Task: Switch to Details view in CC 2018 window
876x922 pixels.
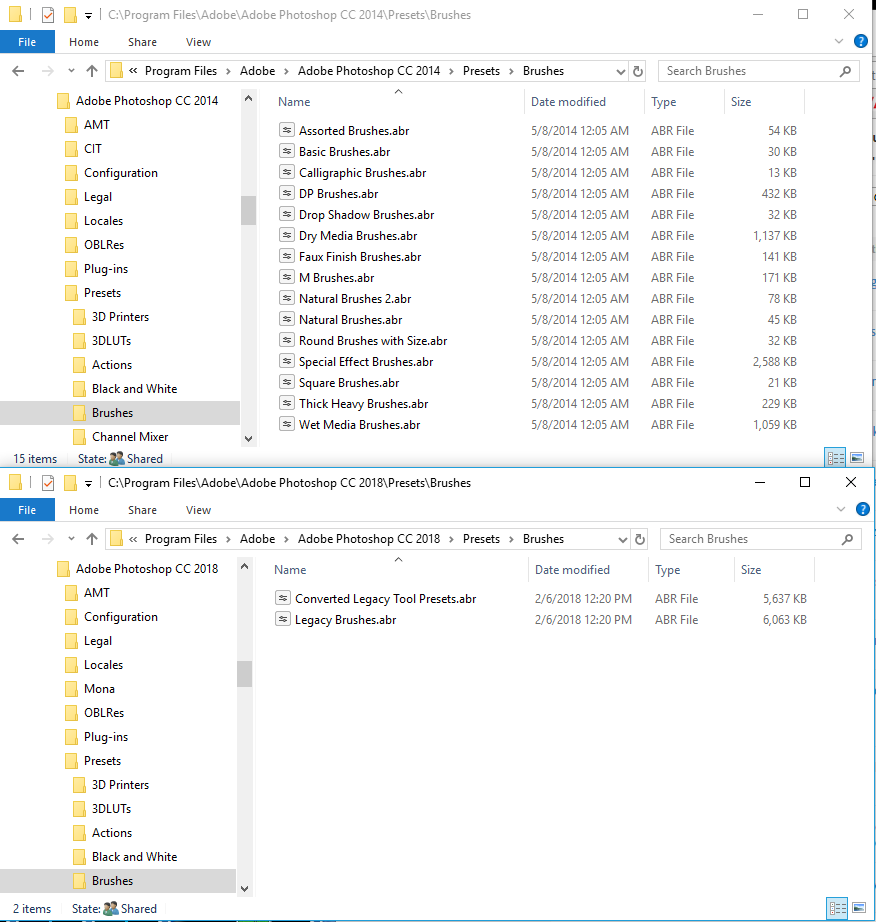Action: [x=837, y=908]
